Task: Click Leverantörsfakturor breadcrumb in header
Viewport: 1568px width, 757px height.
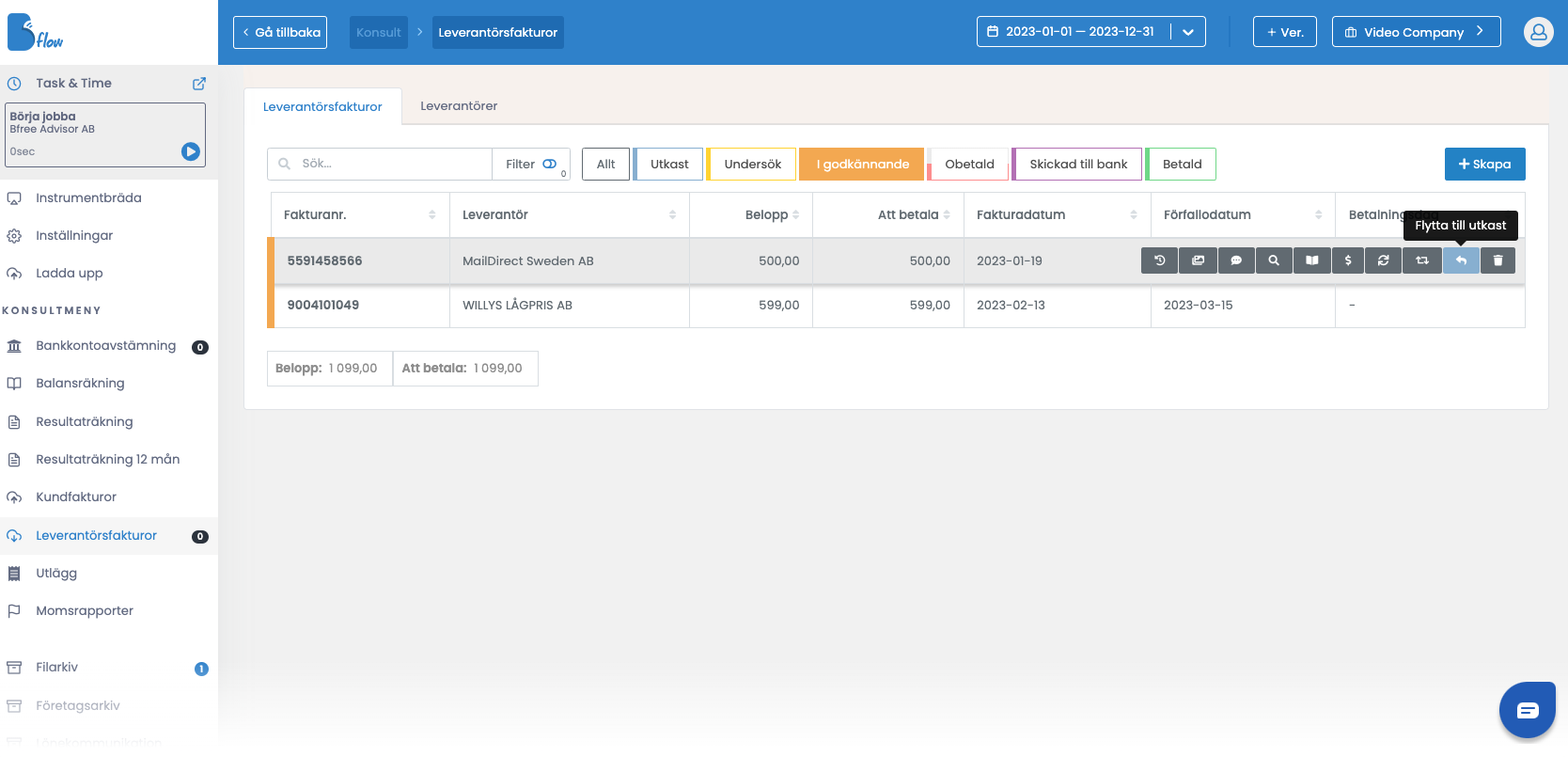Action: [498, 32]
